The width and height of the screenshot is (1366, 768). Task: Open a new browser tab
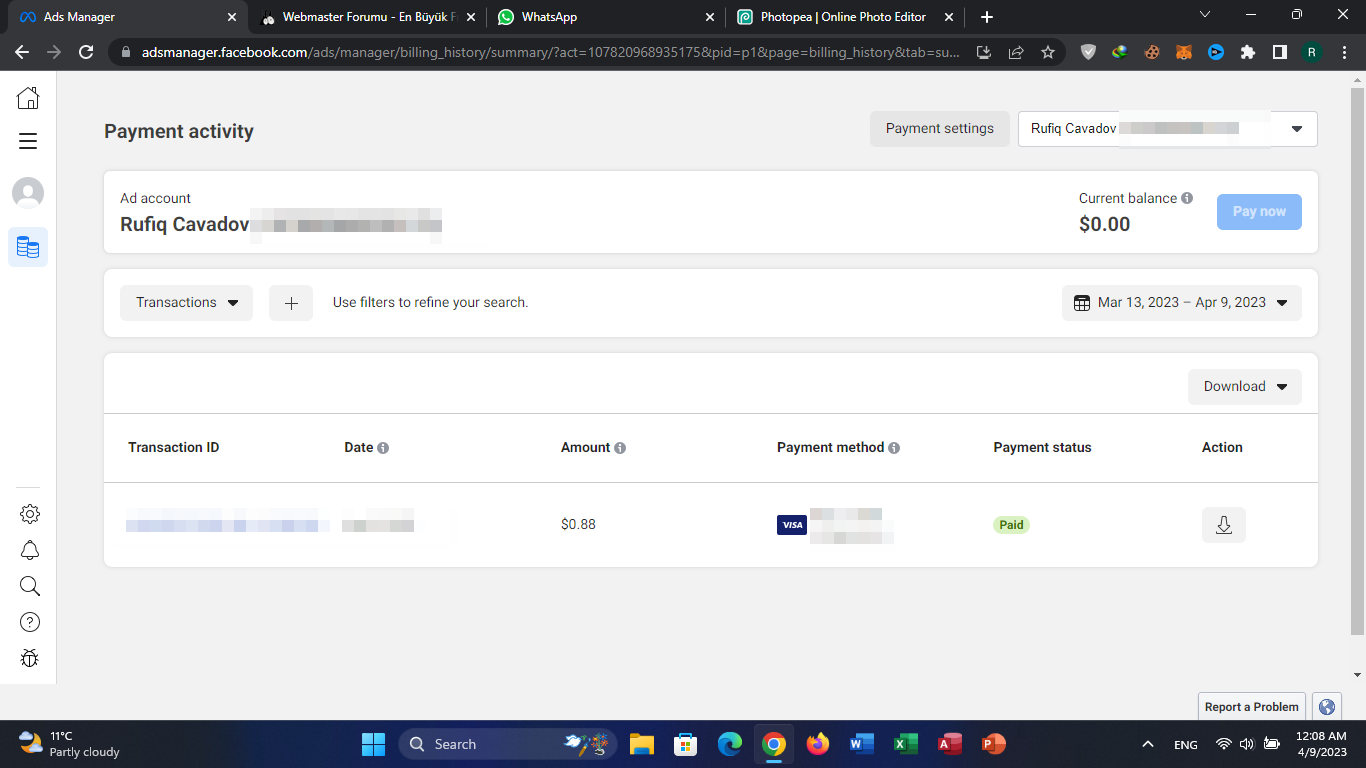click(987, 17)
